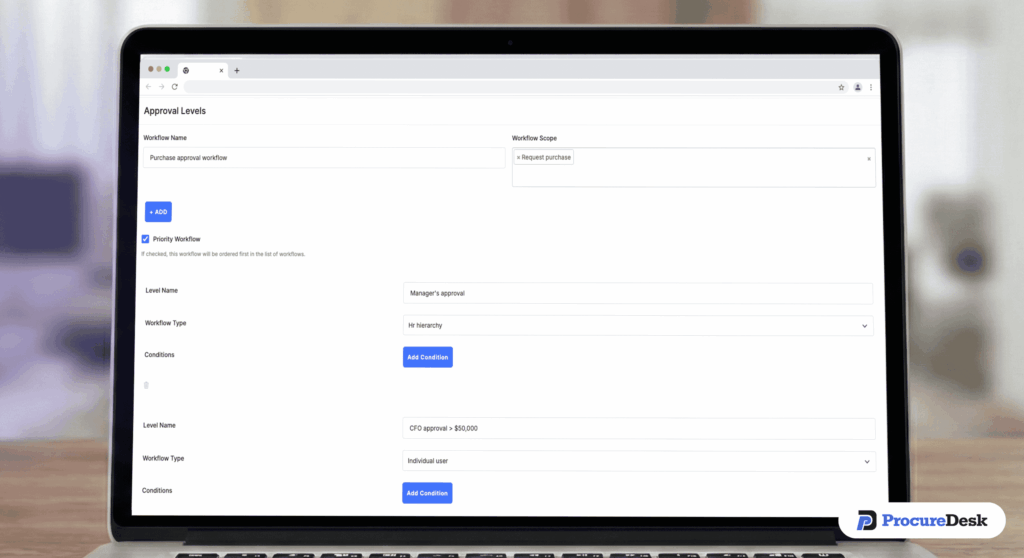Open Workflow Type dropdown showing Individual user
The height and width of the screenshot is (558, 1024).
[x=639, y=461]
